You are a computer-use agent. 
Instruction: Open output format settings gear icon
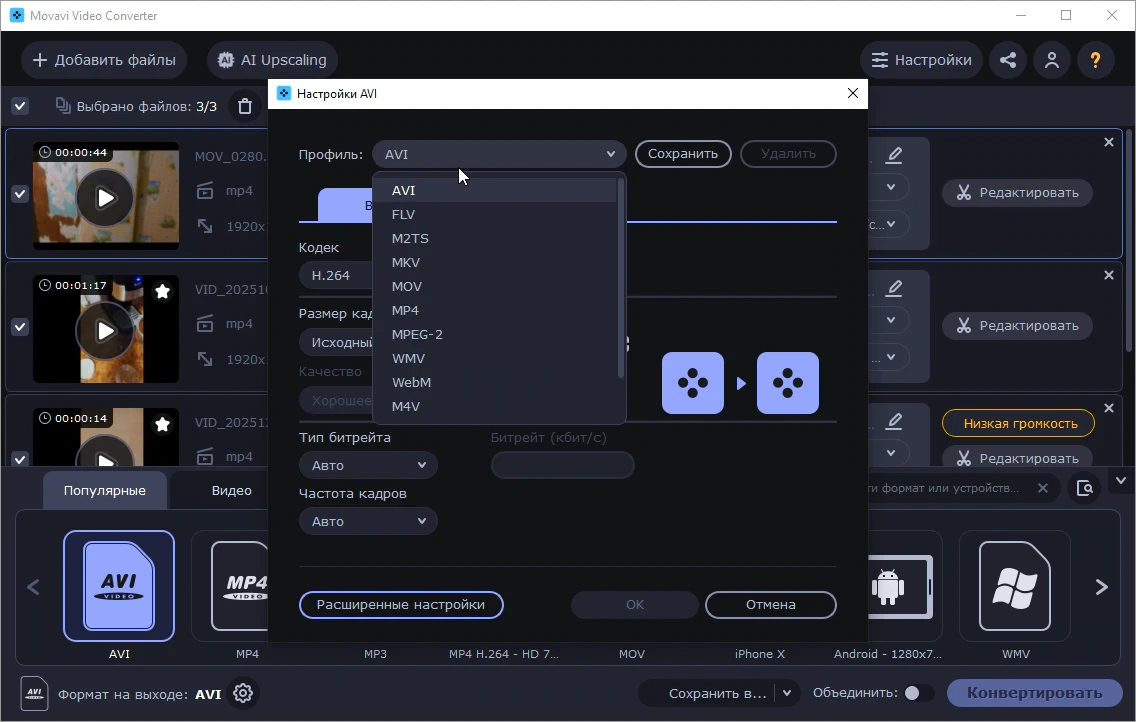[x=243, y=693]
